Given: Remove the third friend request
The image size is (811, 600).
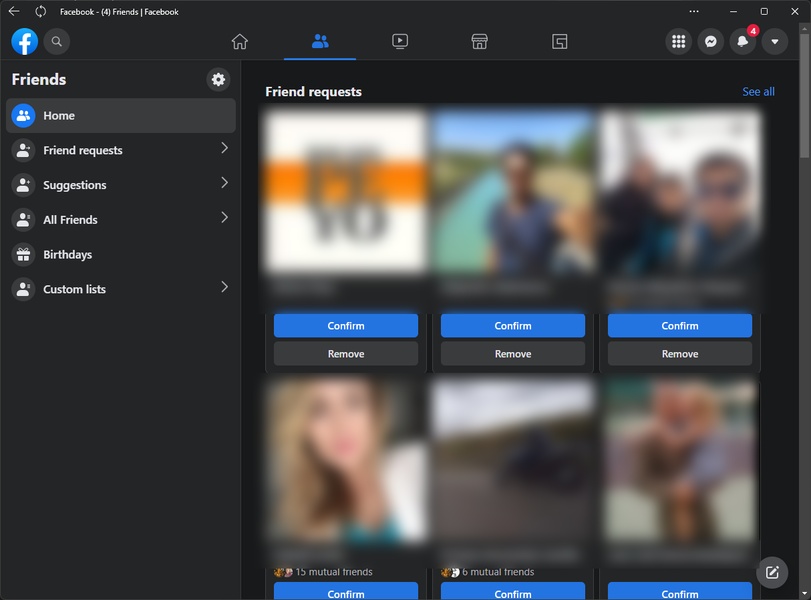Looking at the screenshot, I should point(680,354).
